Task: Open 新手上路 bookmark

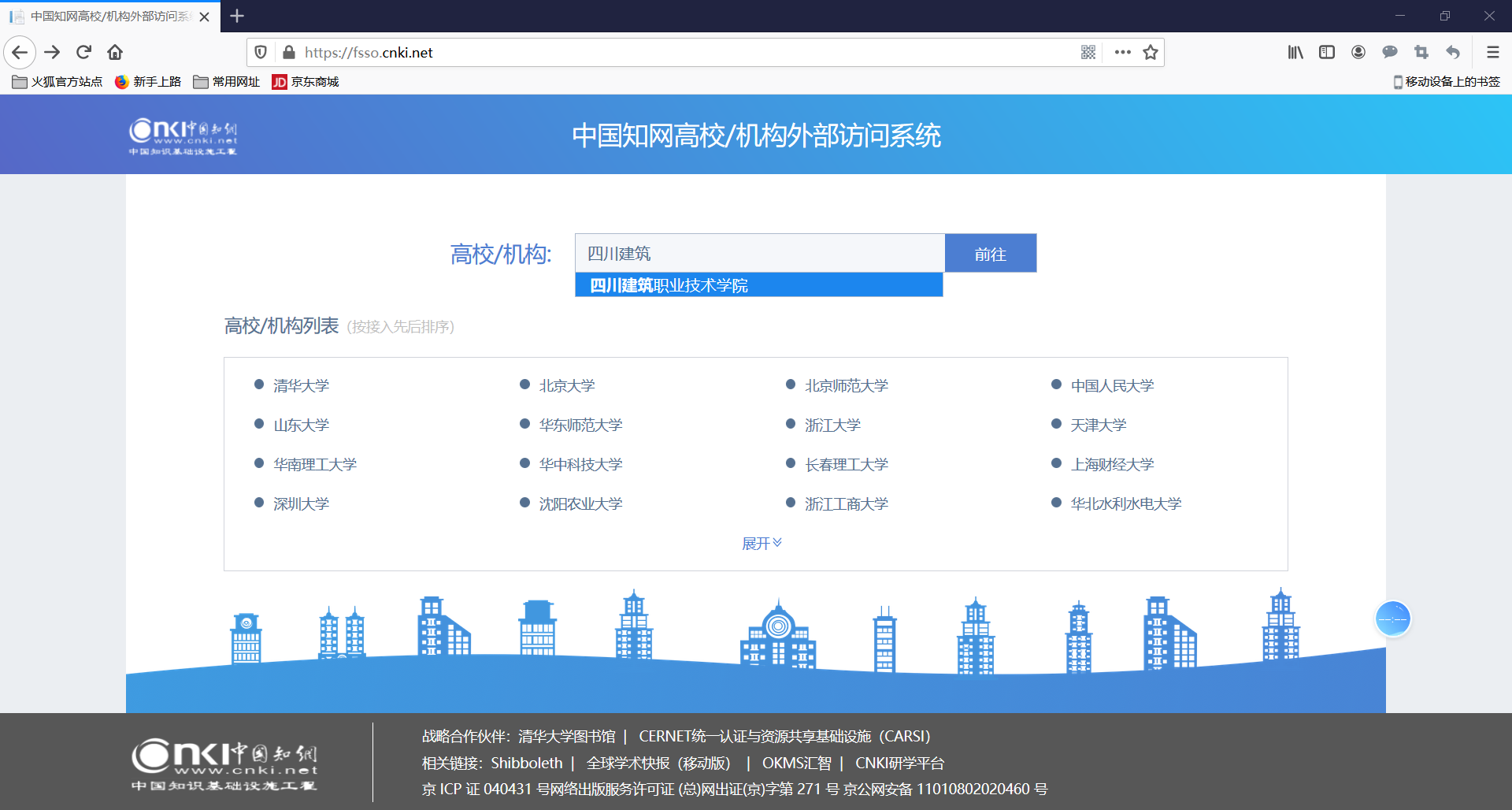Action: click(x=148, y=82)
